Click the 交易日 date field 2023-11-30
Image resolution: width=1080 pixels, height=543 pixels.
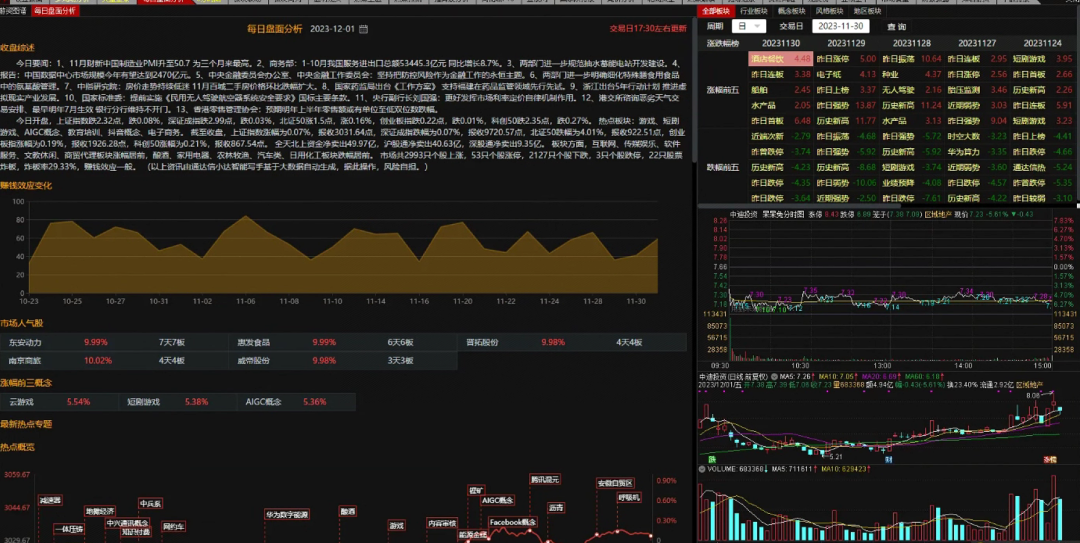[840, 26]
